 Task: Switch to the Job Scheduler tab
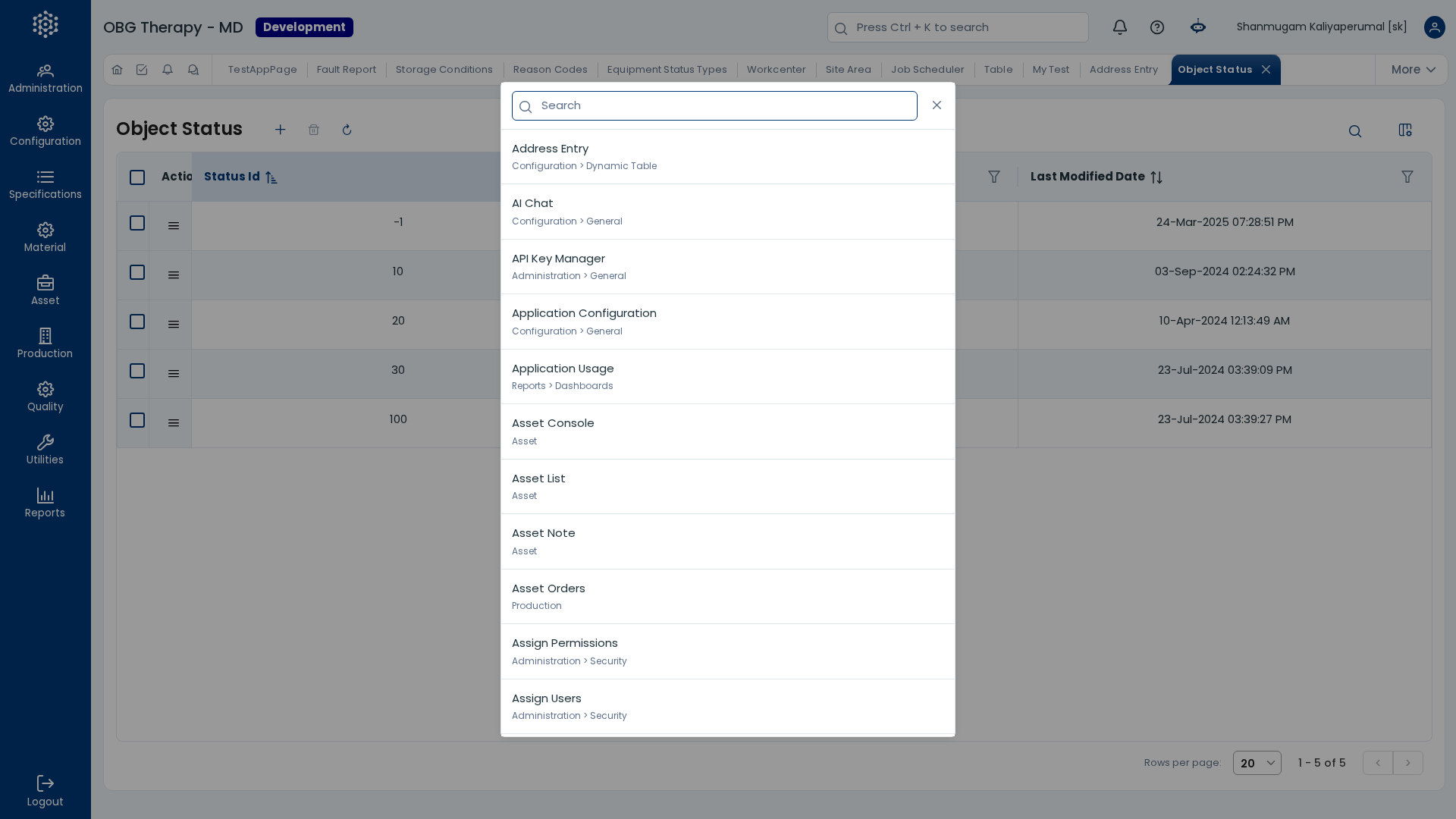[927, 70]
